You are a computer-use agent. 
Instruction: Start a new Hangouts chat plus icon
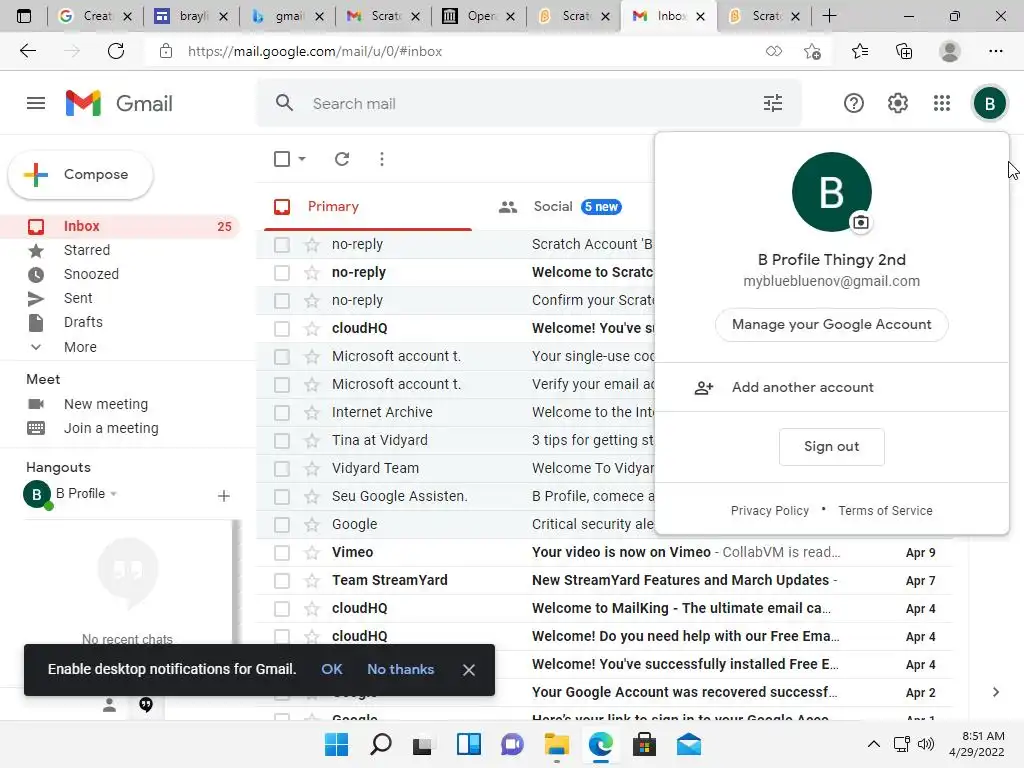223,496
